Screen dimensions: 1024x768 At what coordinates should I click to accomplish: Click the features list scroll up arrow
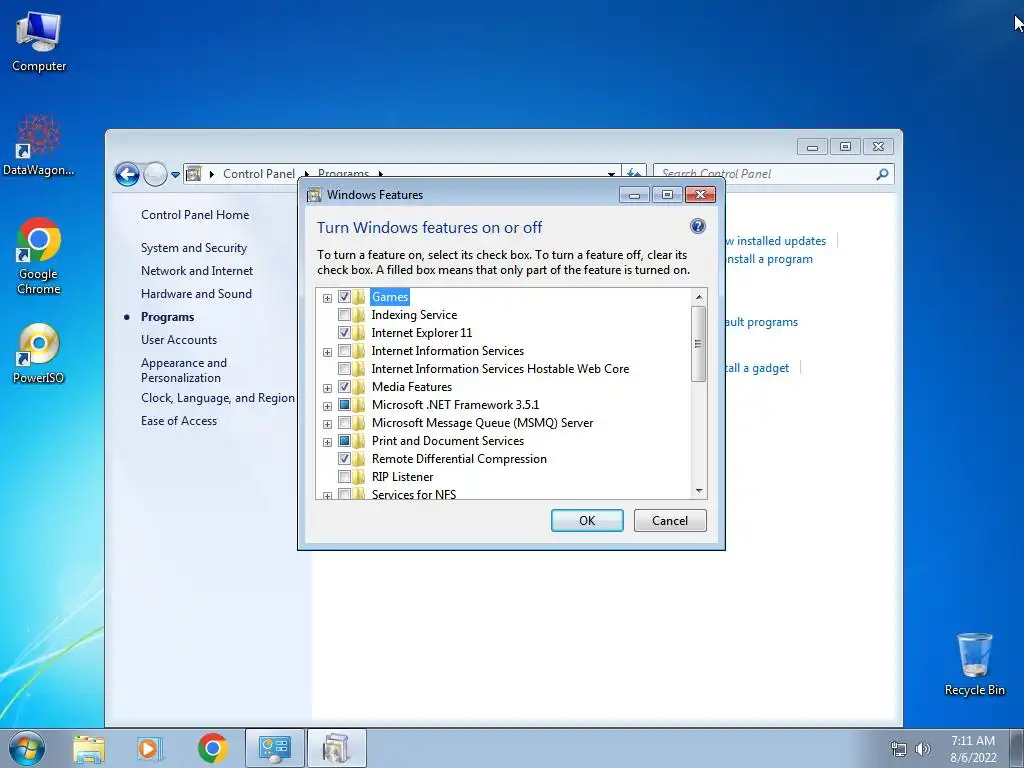click(x=699, y=297)
